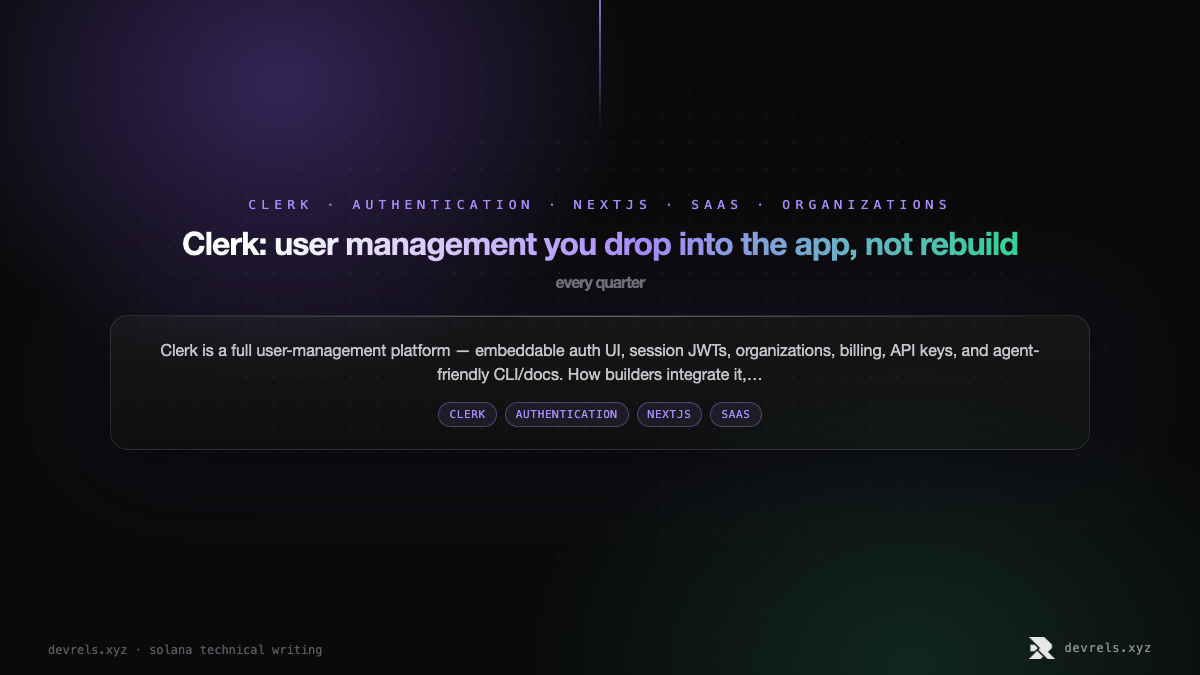
Task: Click the CLERK tag pill
Action: [x=467, y=414]
